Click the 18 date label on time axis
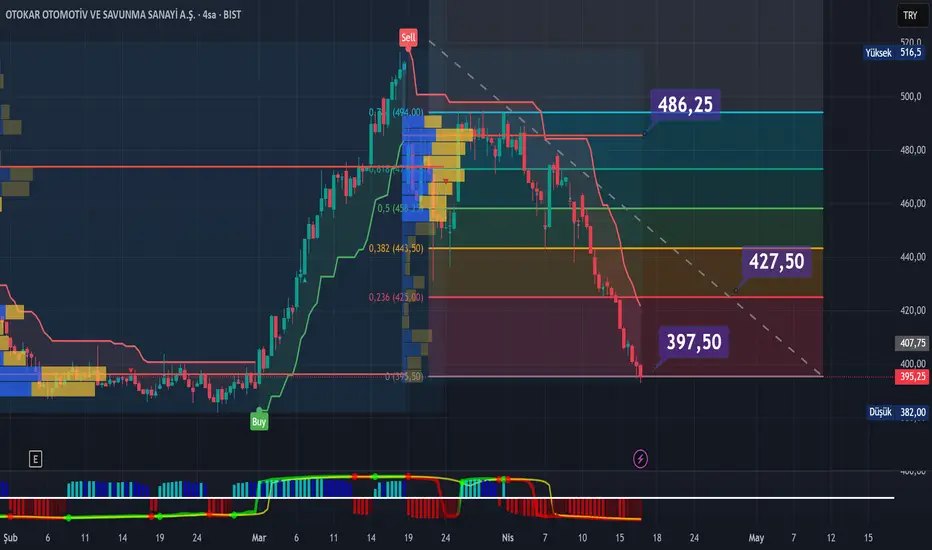 click(657, 538)
